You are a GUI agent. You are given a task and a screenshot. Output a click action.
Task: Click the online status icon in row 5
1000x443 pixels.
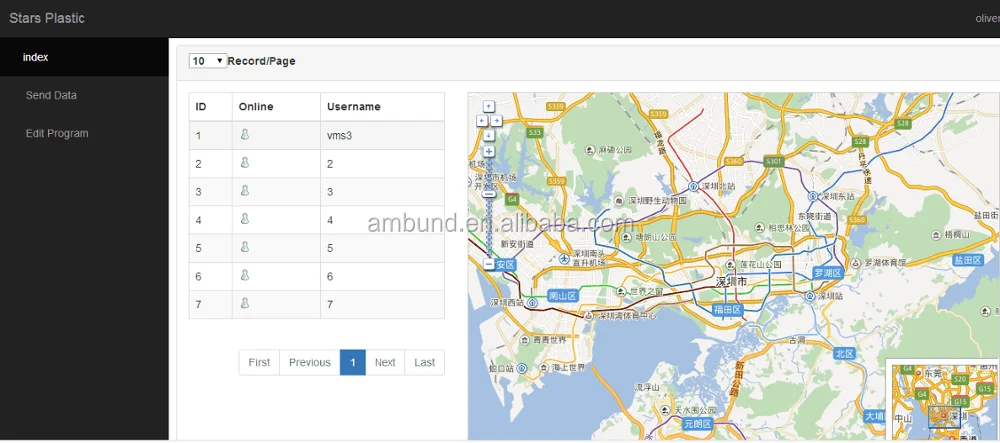[245, 247]
